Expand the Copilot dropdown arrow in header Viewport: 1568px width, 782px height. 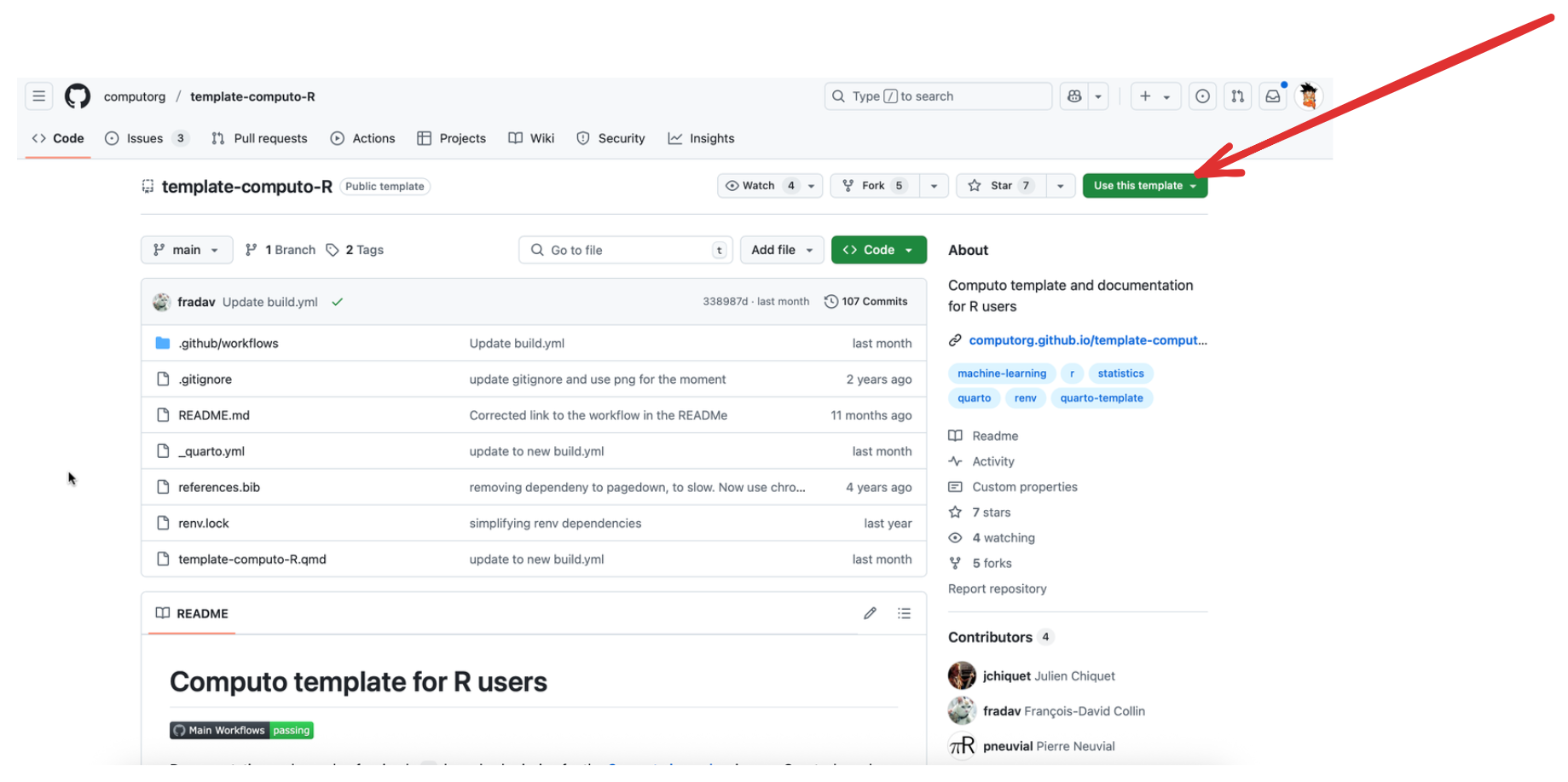tap(1098, 96)
